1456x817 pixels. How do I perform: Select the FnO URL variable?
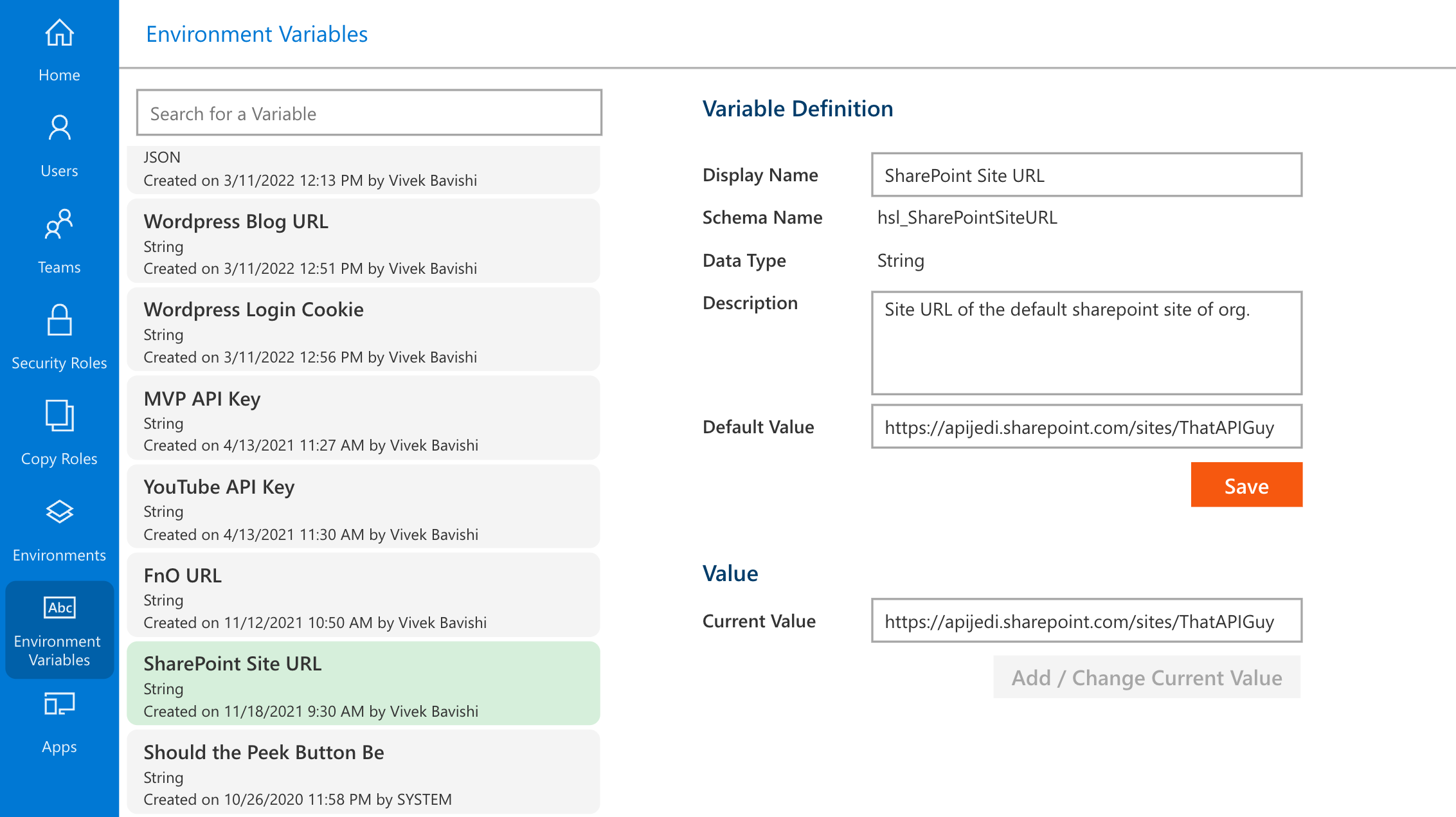(x=363, y=595)
